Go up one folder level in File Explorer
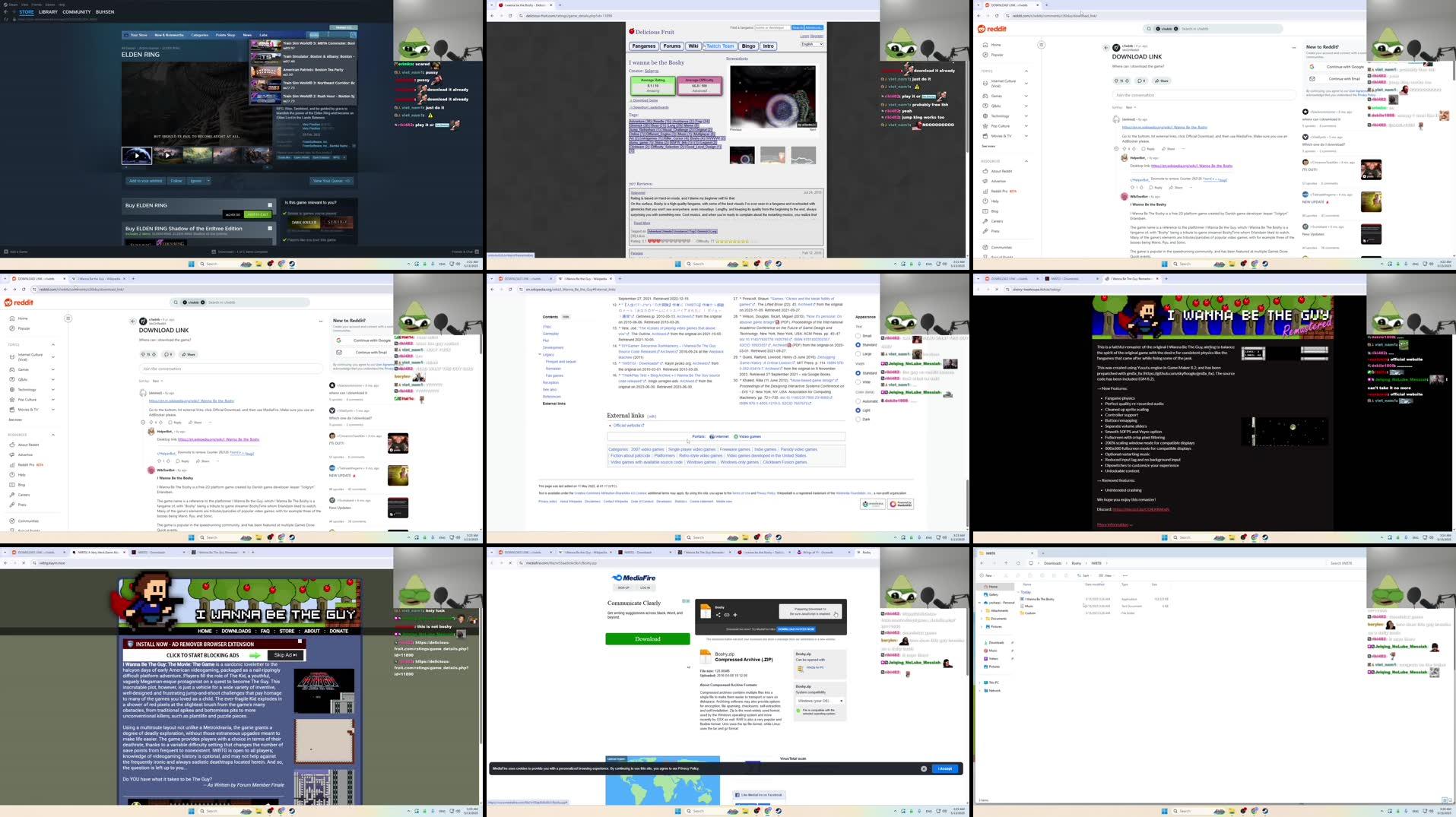Viewport: 1456px width, 817px height. click(1006, 563)
